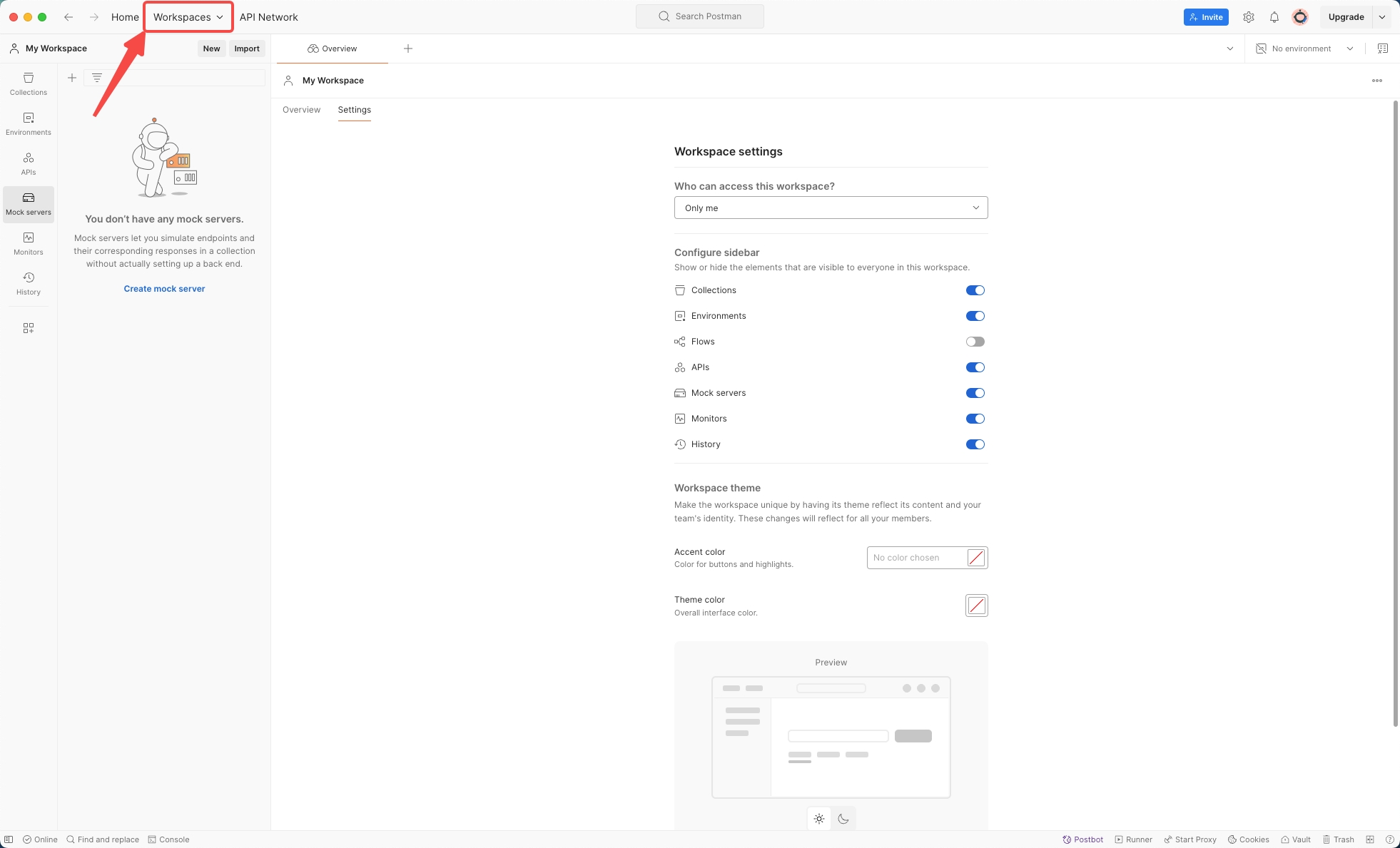Screen dimensions: 1400x848
Task: Click the Import button
Action: 247,48
